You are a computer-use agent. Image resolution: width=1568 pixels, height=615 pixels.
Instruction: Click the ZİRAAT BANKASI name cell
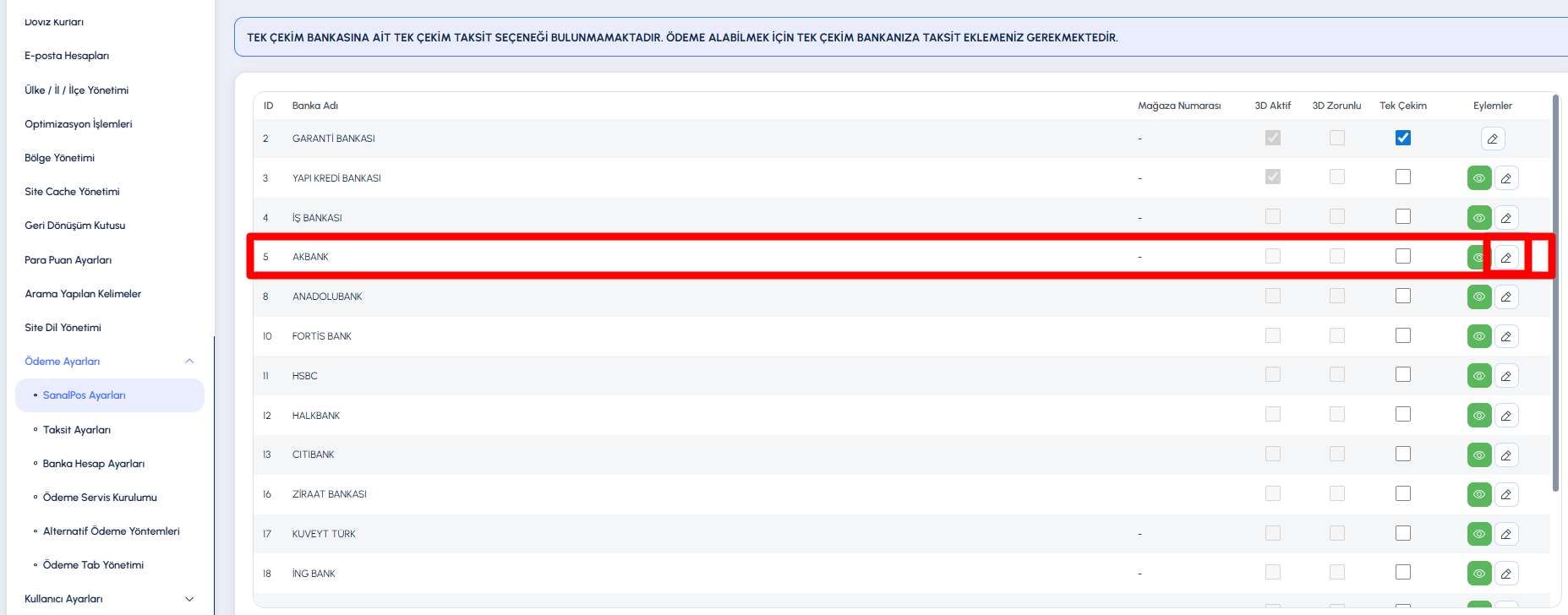[330, 494]
